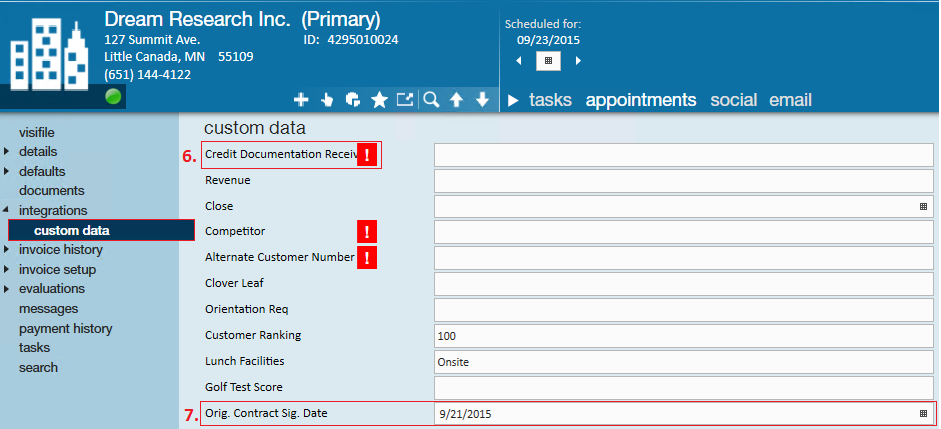This screenshot has height=429, width=941.
Task: Click the Close date input field
Action: (x=684, y=206)
